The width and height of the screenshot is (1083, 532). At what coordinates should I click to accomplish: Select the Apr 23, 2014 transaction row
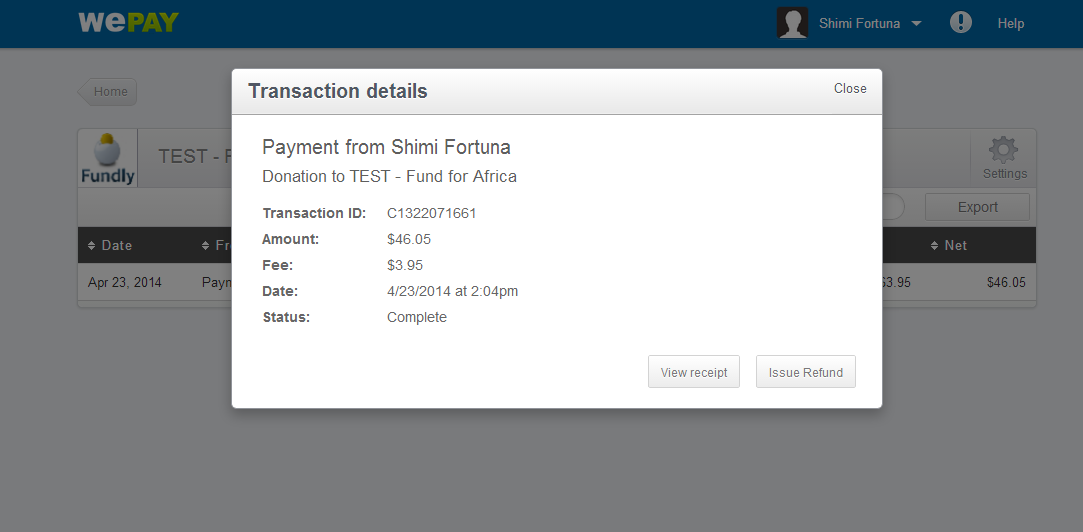[x=557, y=282]
